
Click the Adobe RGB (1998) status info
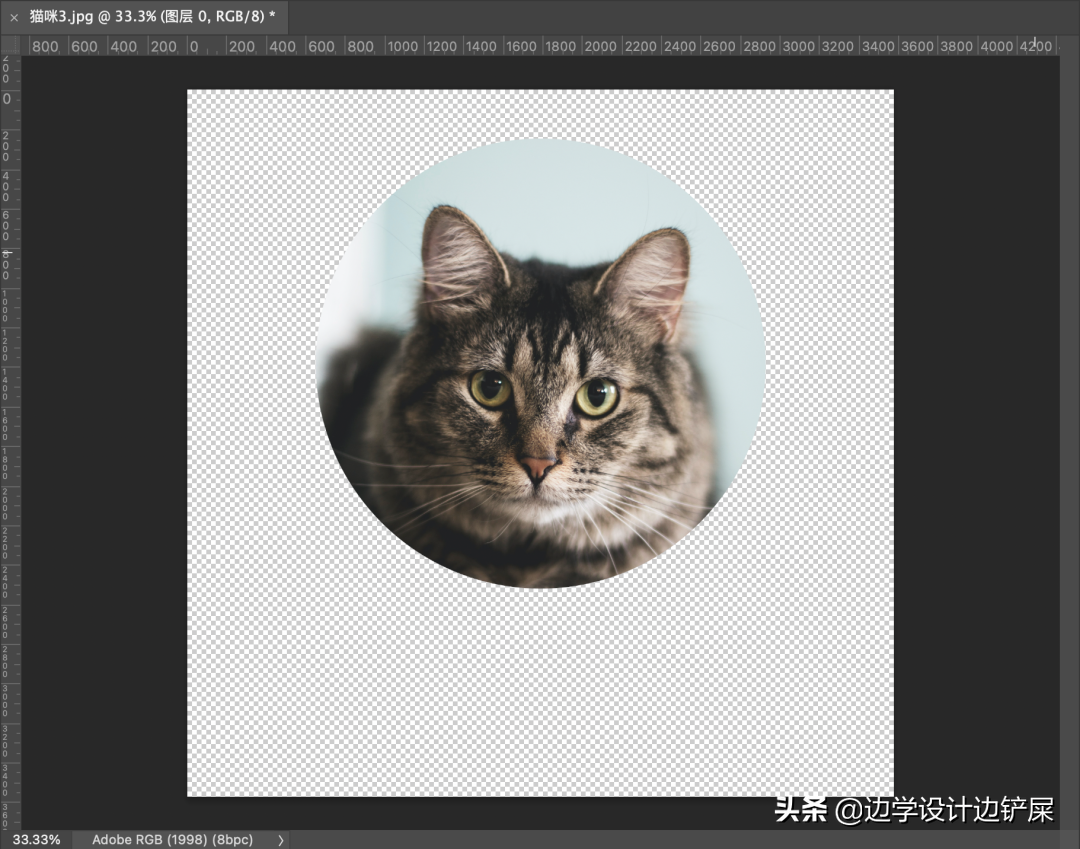coord(172,839)
